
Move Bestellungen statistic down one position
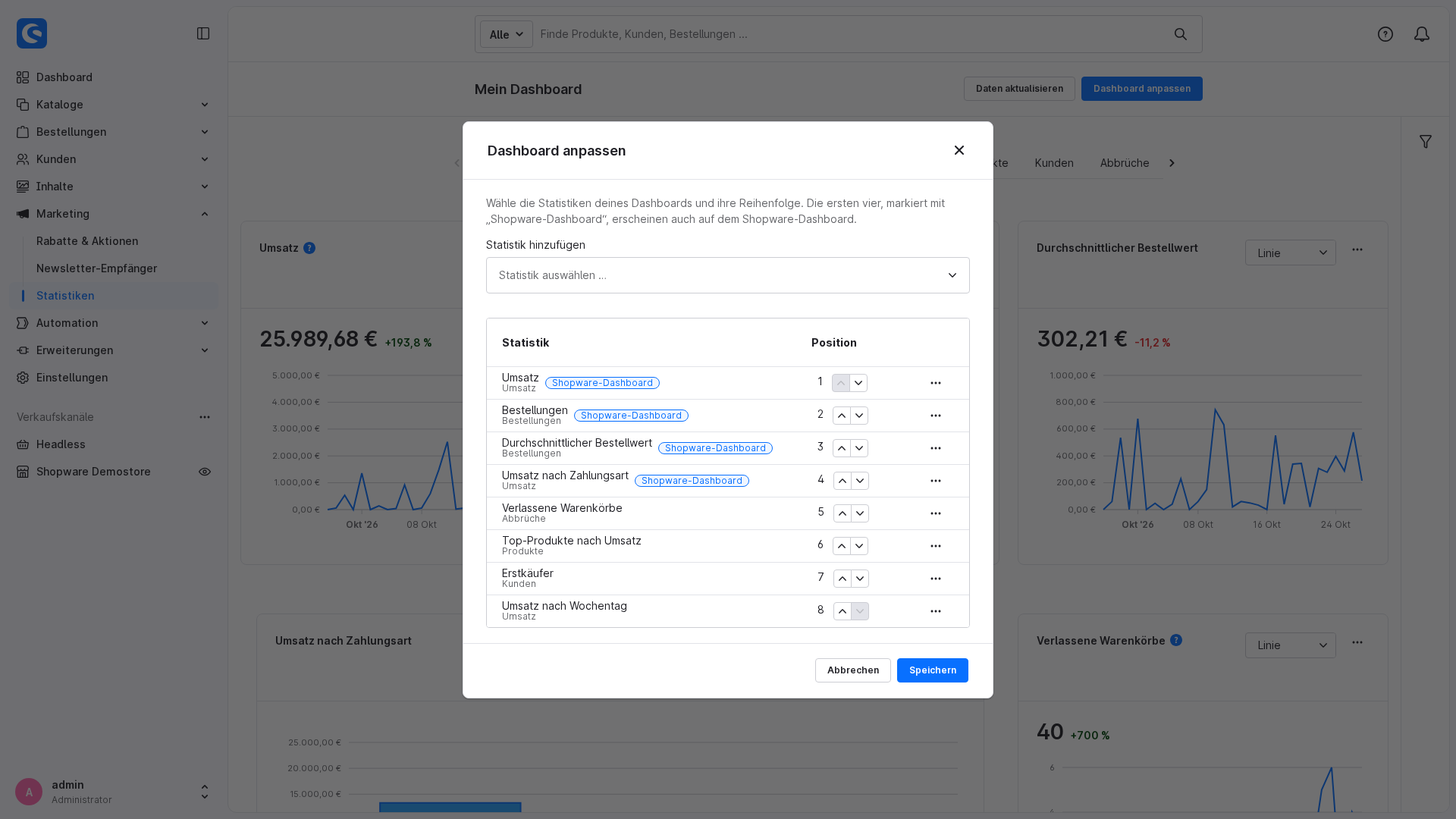point(858,416)
